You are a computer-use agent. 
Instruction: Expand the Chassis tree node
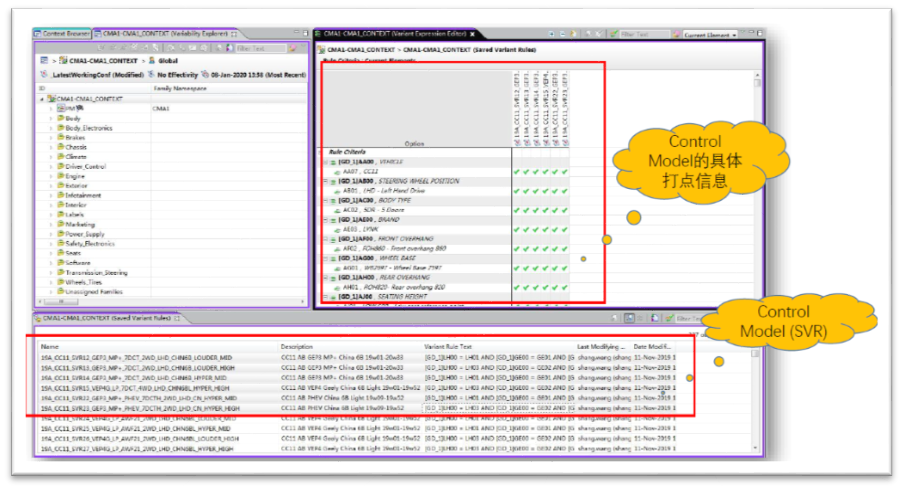click(50, 147)
